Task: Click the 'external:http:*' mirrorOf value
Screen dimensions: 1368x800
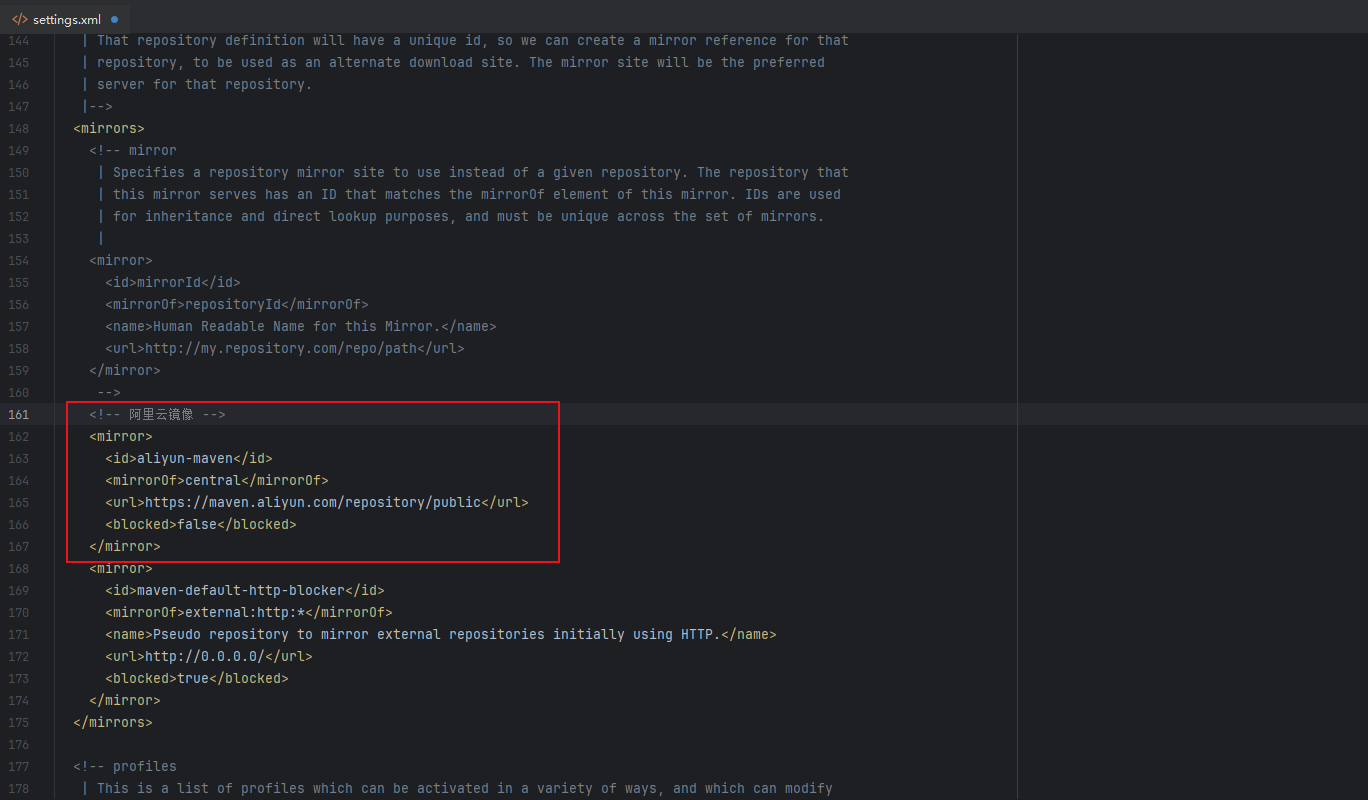Action: 245,612
